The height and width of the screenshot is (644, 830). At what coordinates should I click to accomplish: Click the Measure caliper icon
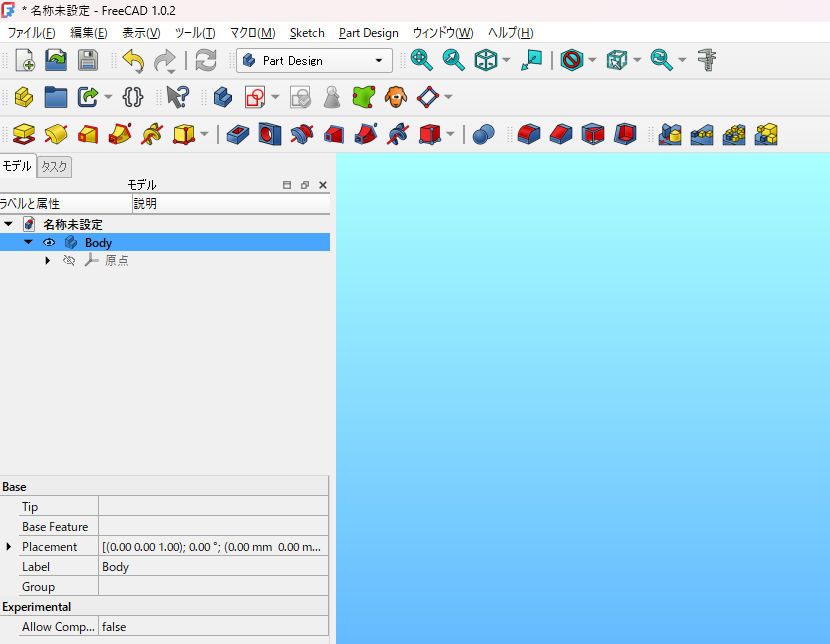click(708, 60)
